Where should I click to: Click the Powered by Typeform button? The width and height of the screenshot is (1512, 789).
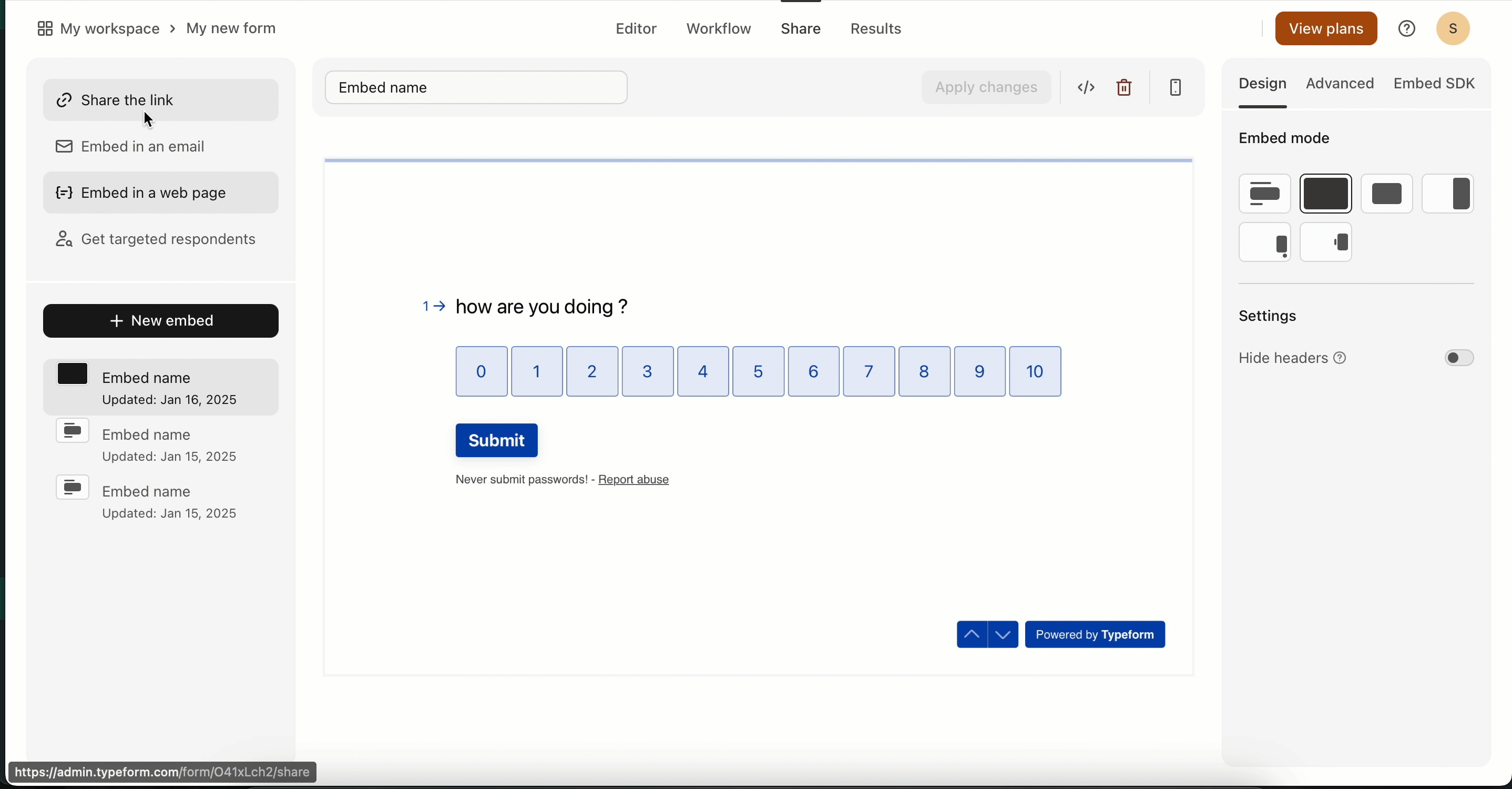coord(1095,634)
